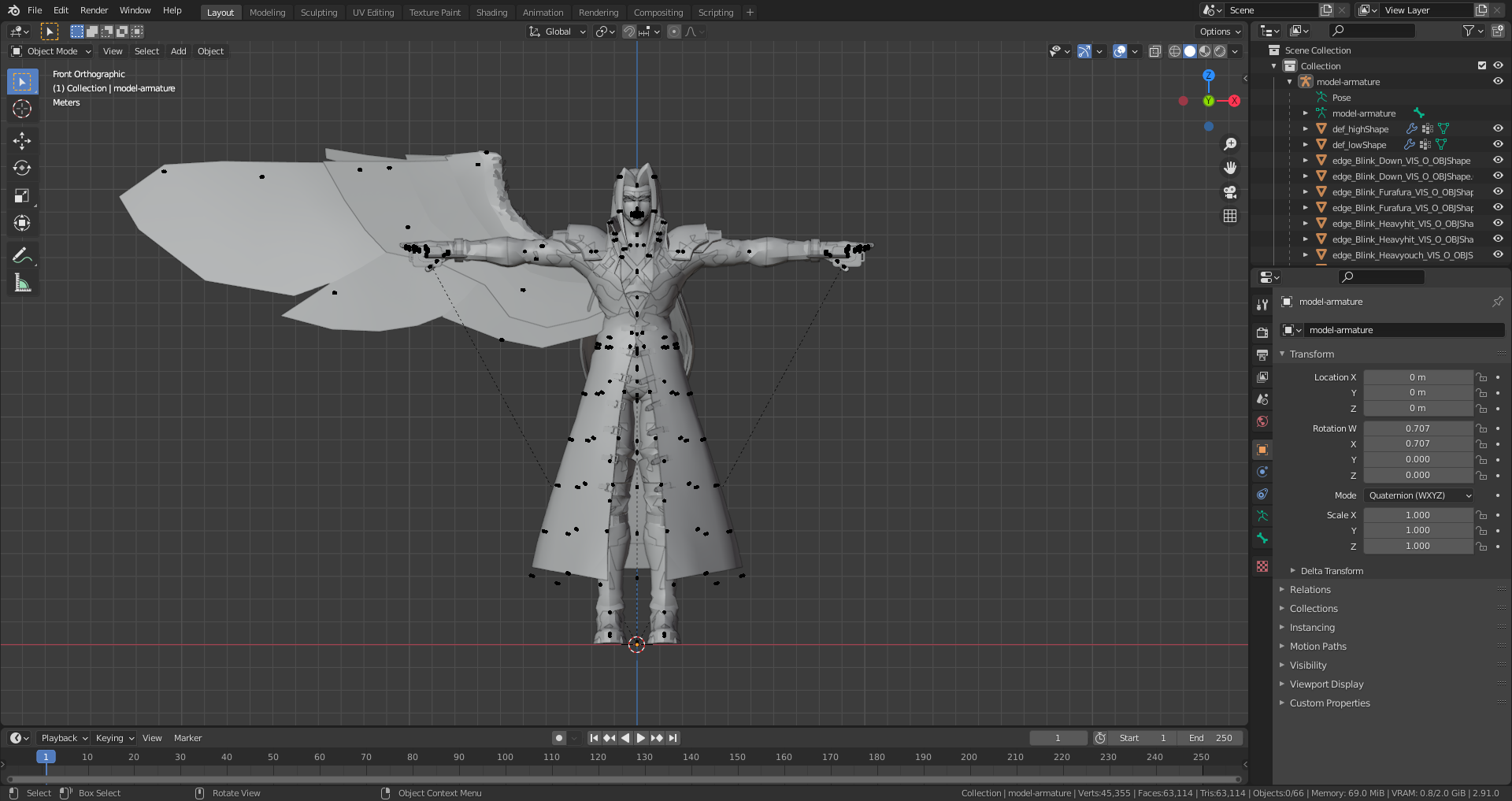This screenshot has width=1512, height=801.
Task: Click the Scale X value field
Action: tap(1418, 515)
